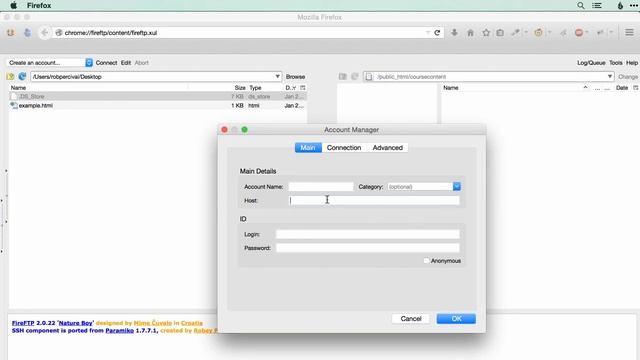Open the Paramiko link in the log
Viewport: 640px width, 360px height.
120,331
